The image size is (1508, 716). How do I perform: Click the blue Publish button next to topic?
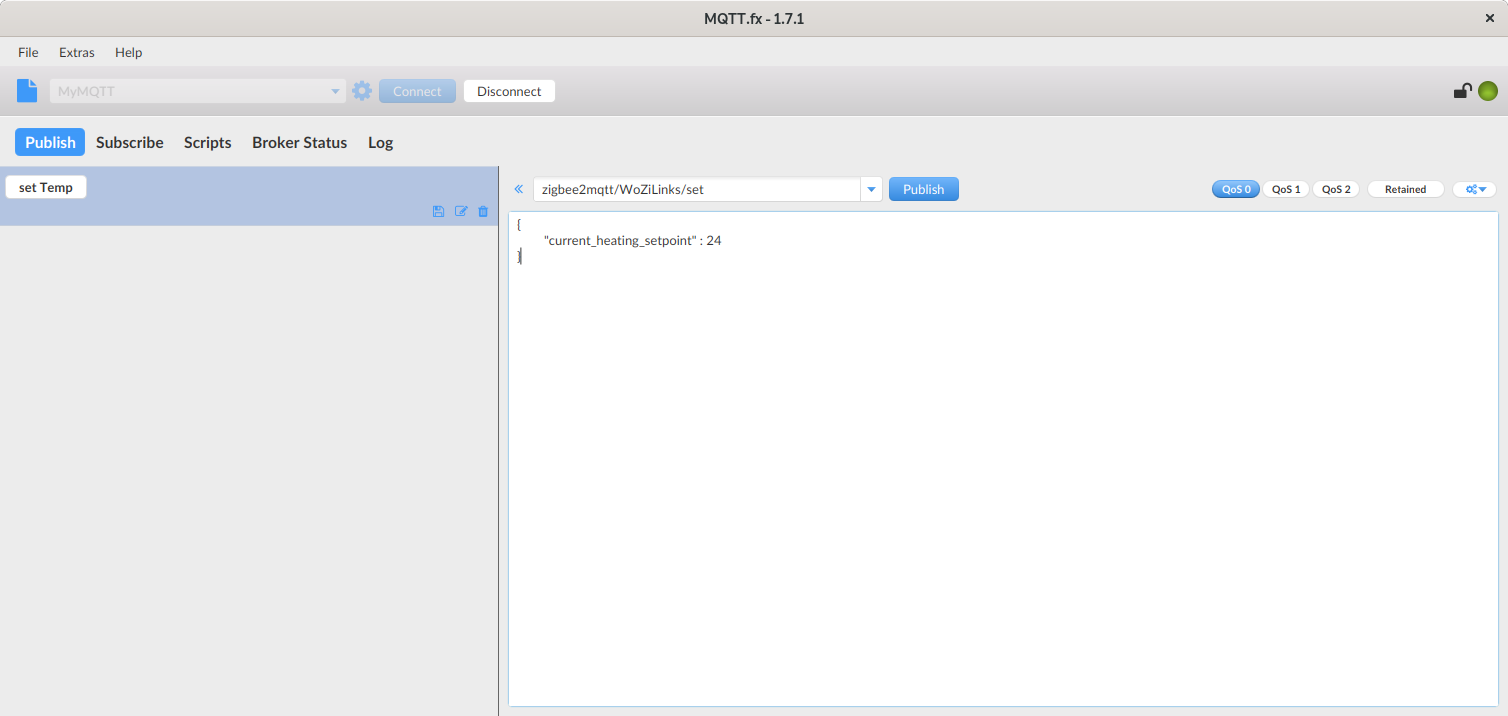pyautogui.click(x=923, y=189)
